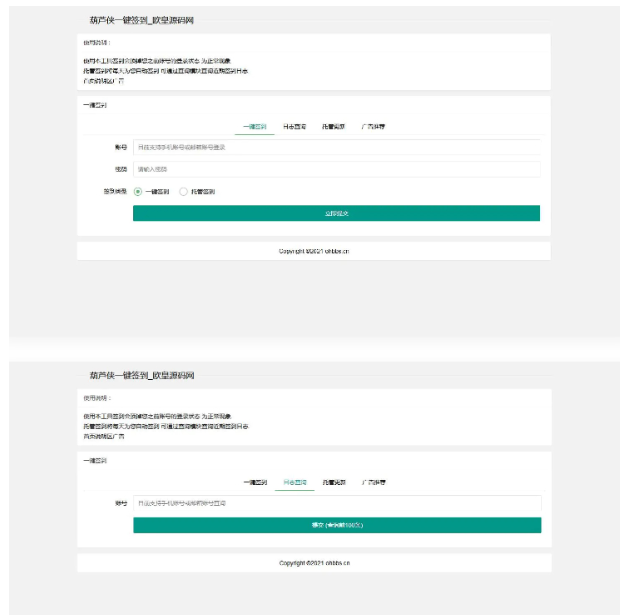The height and width of the screenshot is (615, 632).
Task: Select the 广告推荐 tab in the lower form
Action: click(375, 483)
